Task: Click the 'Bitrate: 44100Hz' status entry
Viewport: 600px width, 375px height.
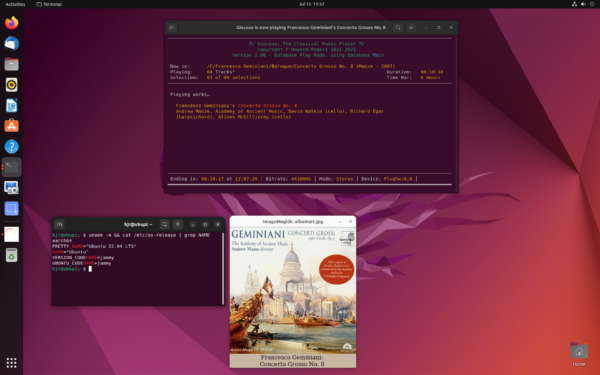Action: pyautogui.click(x=288, y=179)
